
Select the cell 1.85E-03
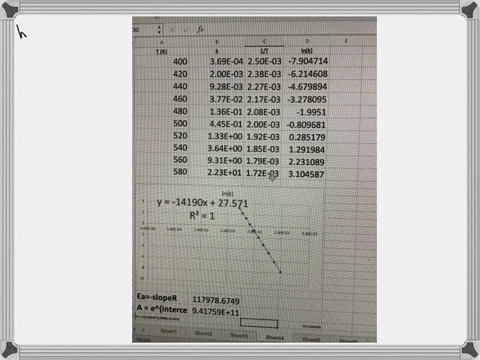(x=263, y=149)
